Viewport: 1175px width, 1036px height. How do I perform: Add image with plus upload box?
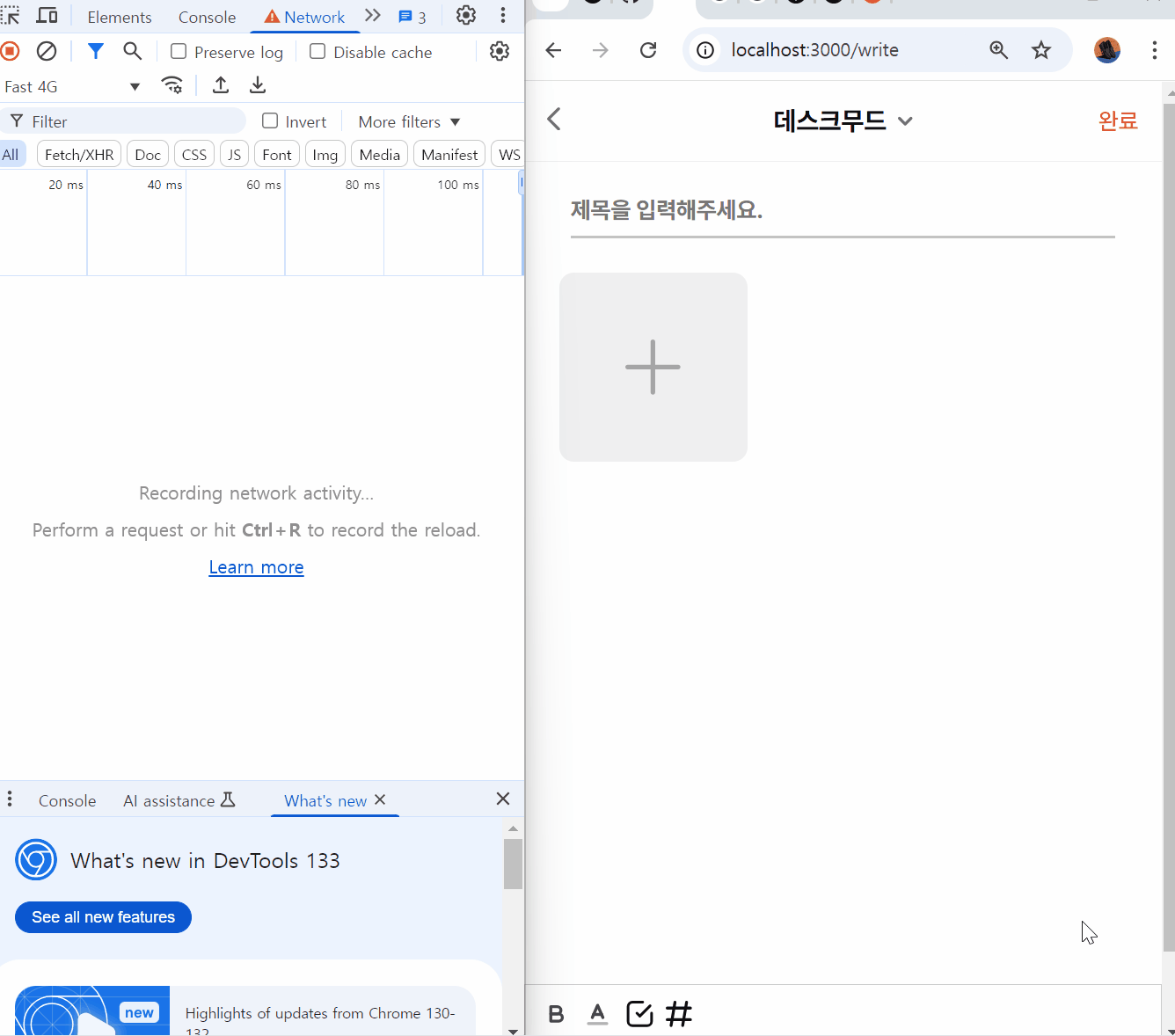[x=653, y=367]
